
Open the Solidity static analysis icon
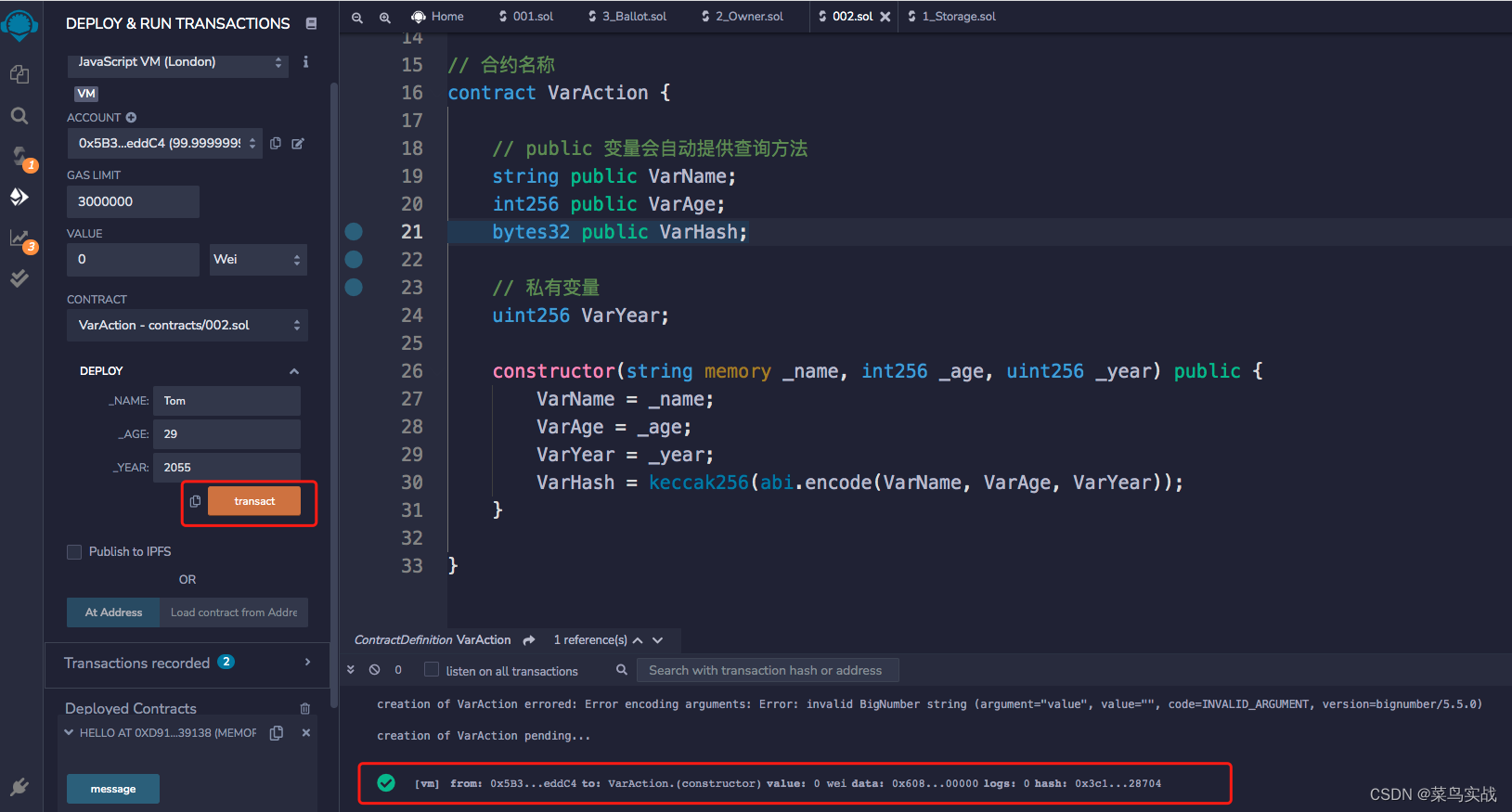19,238
